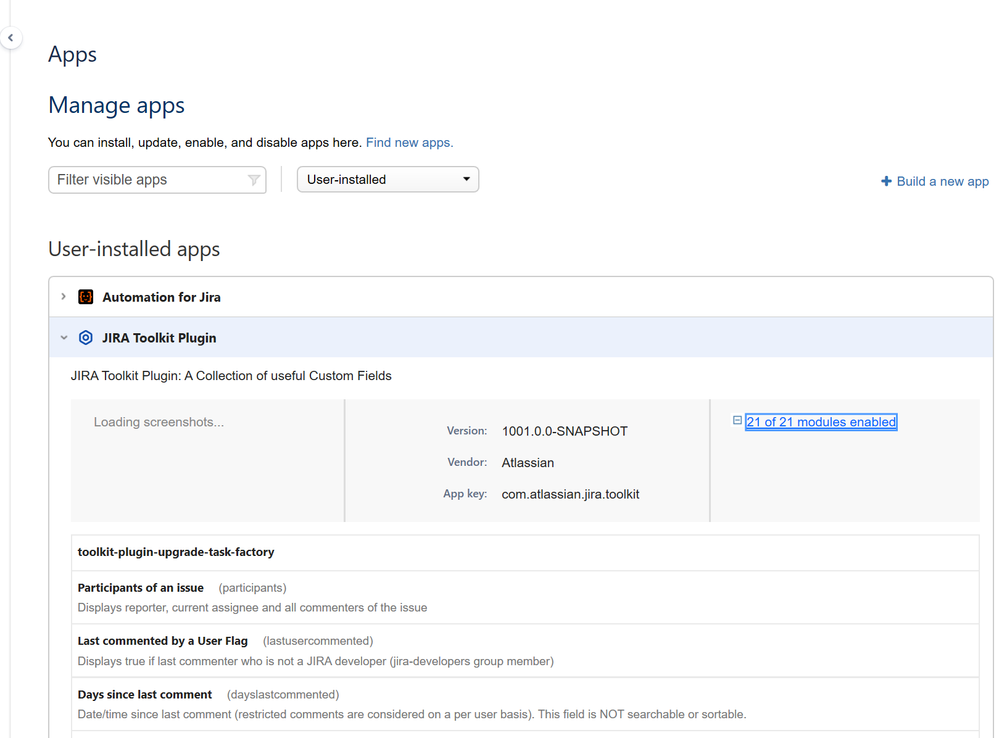This screenshot has height=738, width=999.
Task: Click the Days since last comment module
Action: (525, 704)
